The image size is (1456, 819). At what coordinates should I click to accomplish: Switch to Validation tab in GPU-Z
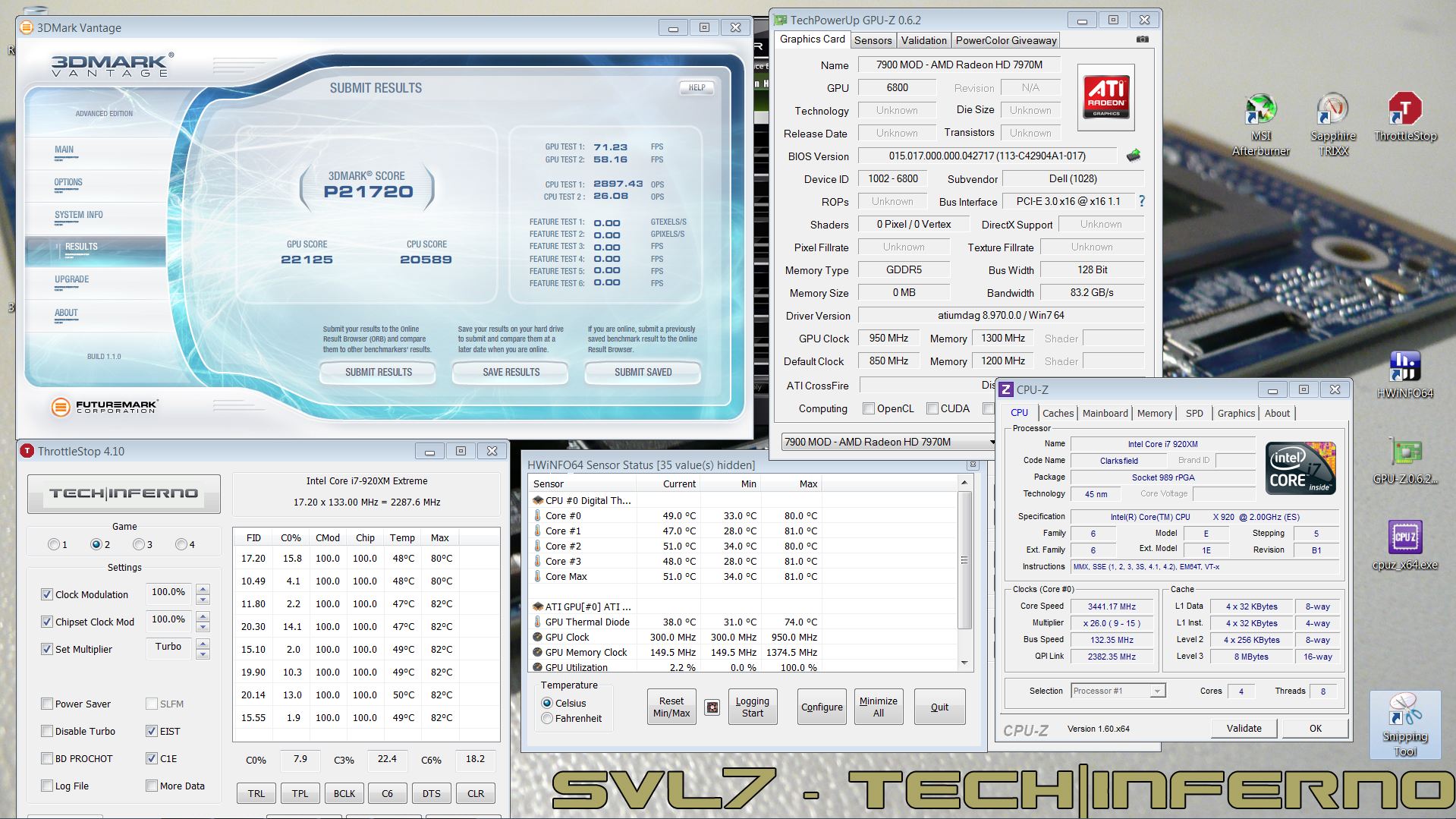pos(923,40)
